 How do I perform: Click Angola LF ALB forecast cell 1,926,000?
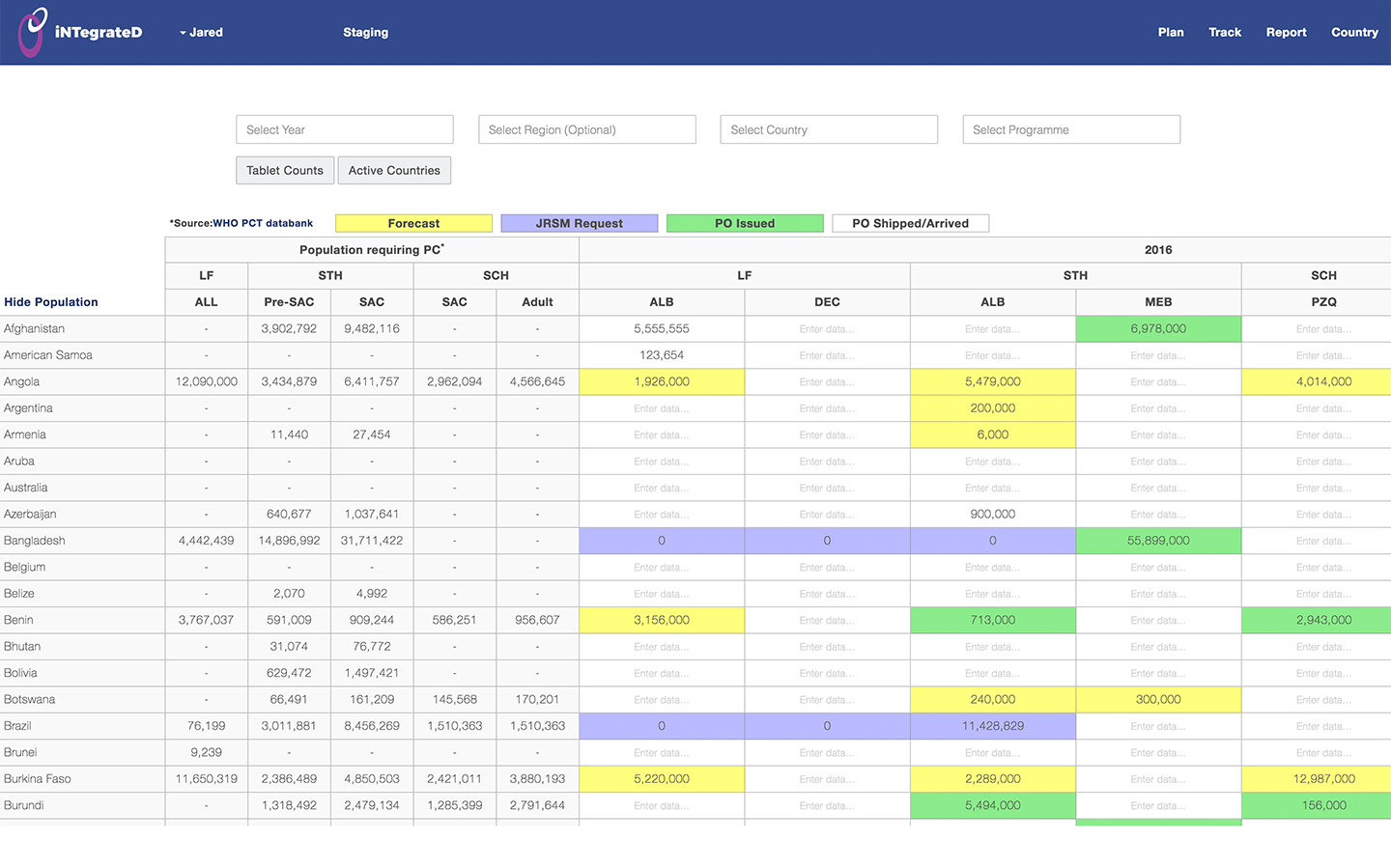pyautogui.click(x=662, y=382)
